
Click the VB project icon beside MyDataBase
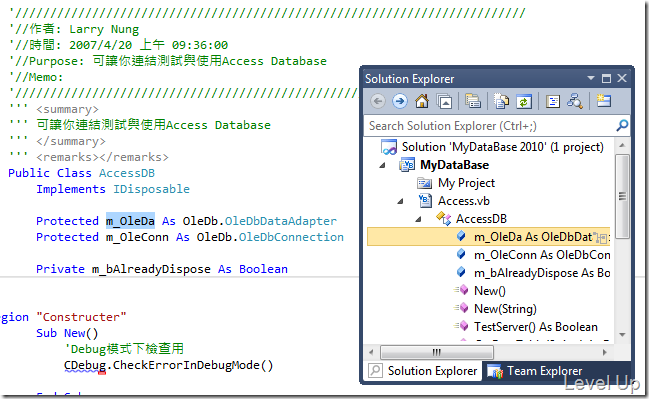point(407,165)
